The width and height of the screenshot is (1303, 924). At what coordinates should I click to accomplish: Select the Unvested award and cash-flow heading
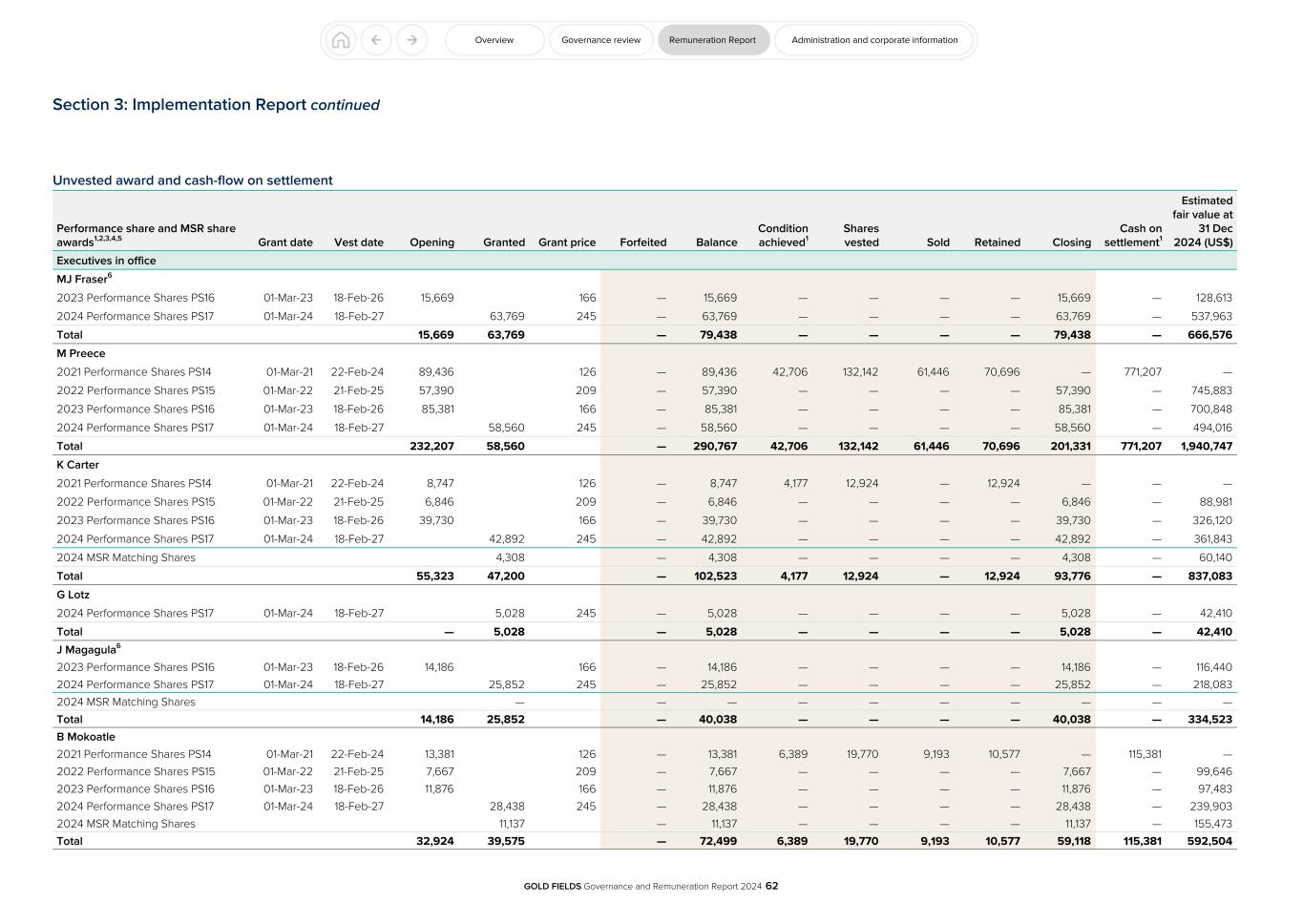tap(193, 179)
